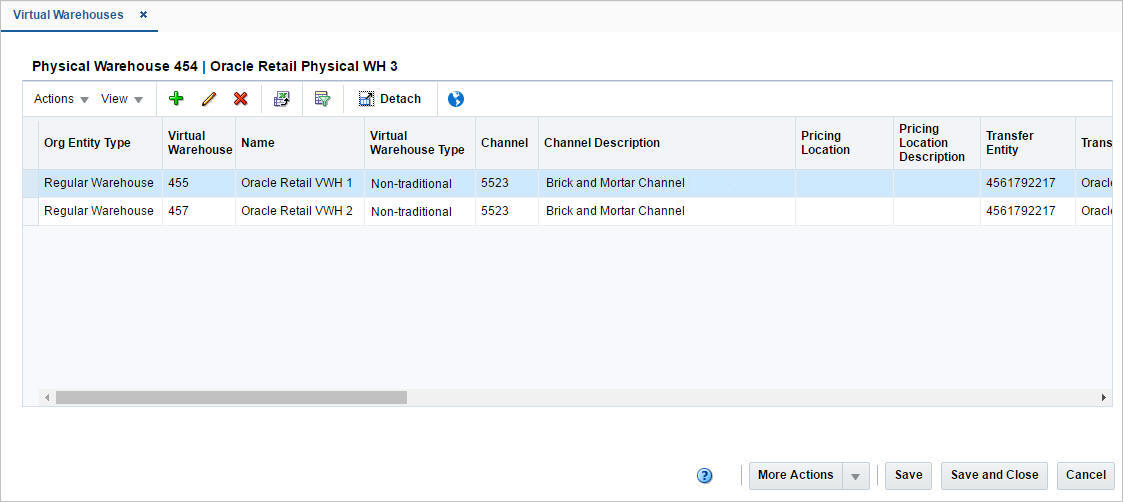The height and width of the screenshot is (502, 1123).
Task: Click Regular Warehouse in the VWH 1 row
Action: point(99,183)
